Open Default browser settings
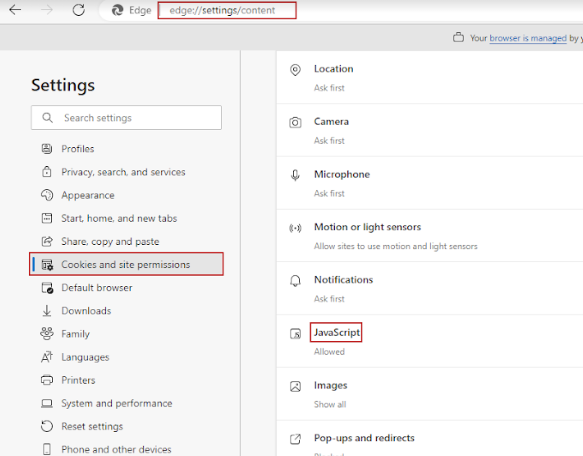This screenshot has height=456, width=583. 97,288
